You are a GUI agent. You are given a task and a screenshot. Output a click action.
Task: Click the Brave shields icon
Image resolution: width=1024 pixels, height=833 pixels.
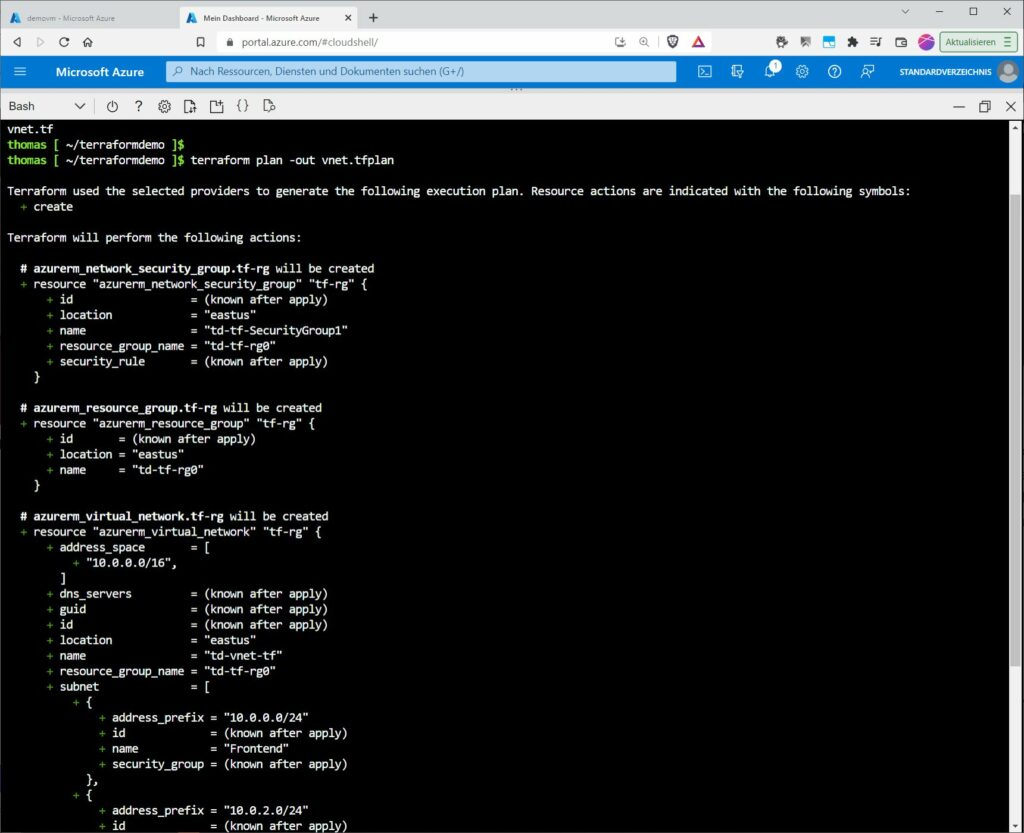673,42
